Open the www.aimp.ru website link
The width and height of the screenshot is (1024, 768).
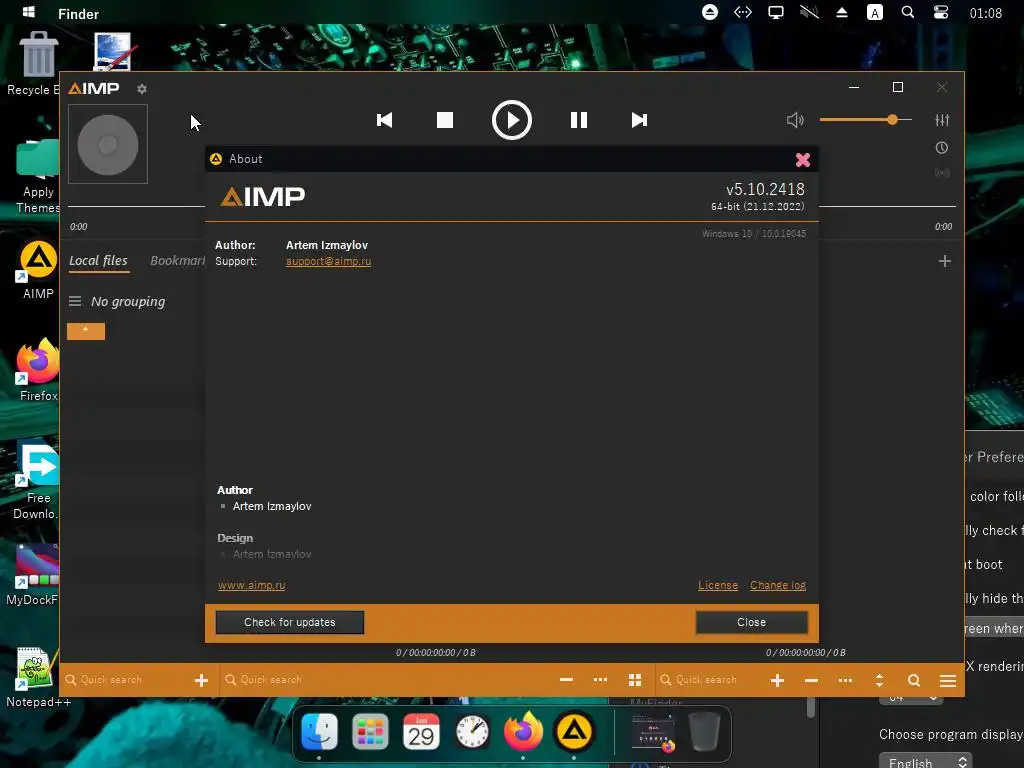click(251, 585)
